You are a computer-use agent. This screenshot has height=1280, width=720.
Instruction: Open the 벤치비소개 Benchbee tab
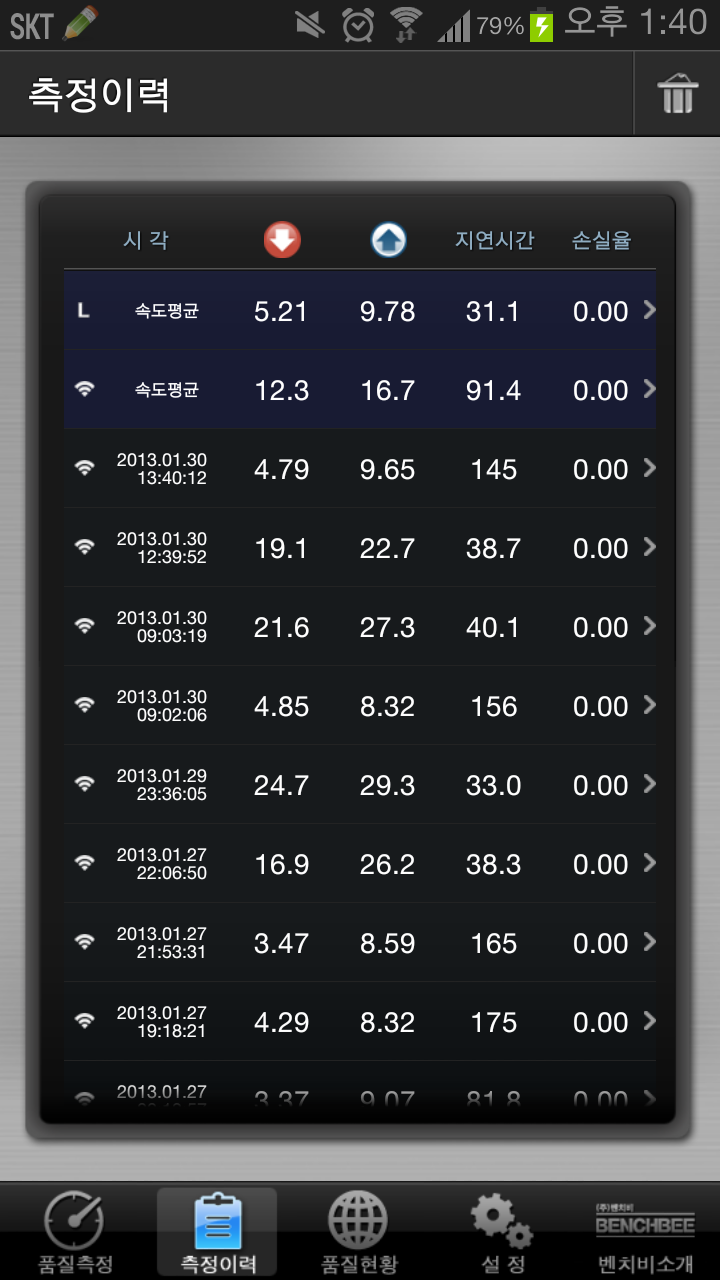(x=645, y=1232)
